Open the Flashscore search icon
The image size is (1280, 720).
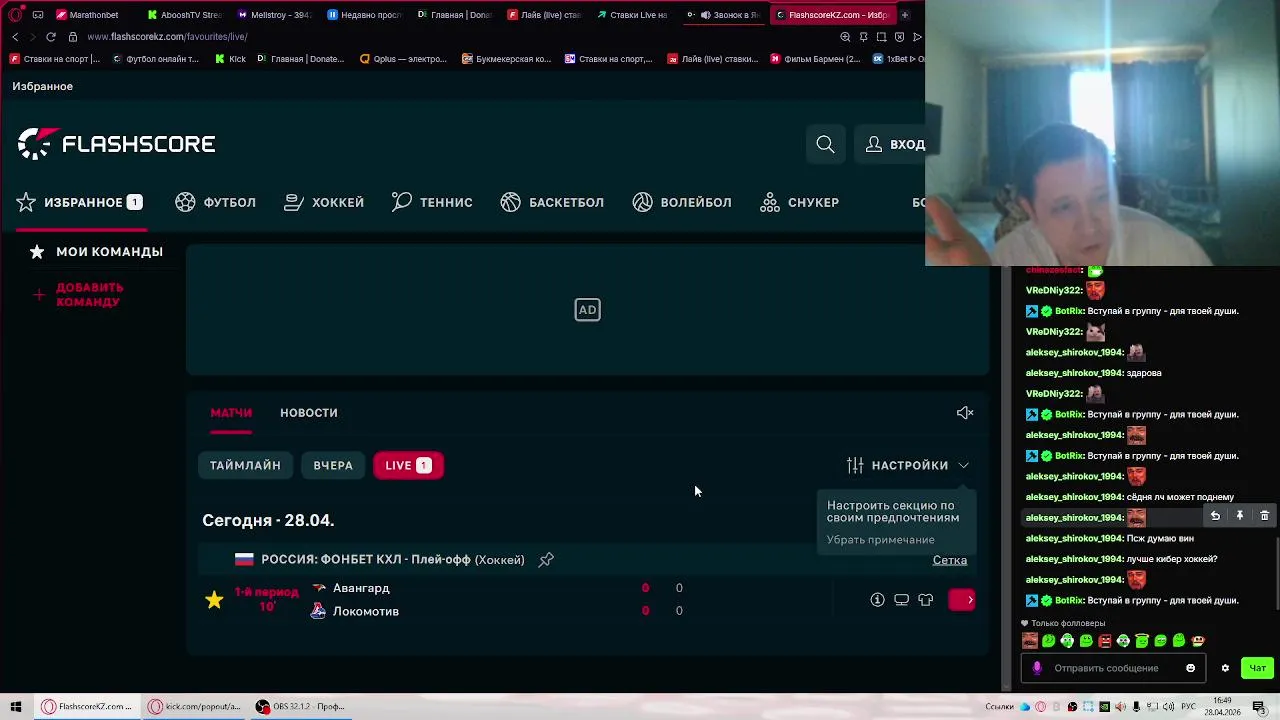tap(825, 145)
